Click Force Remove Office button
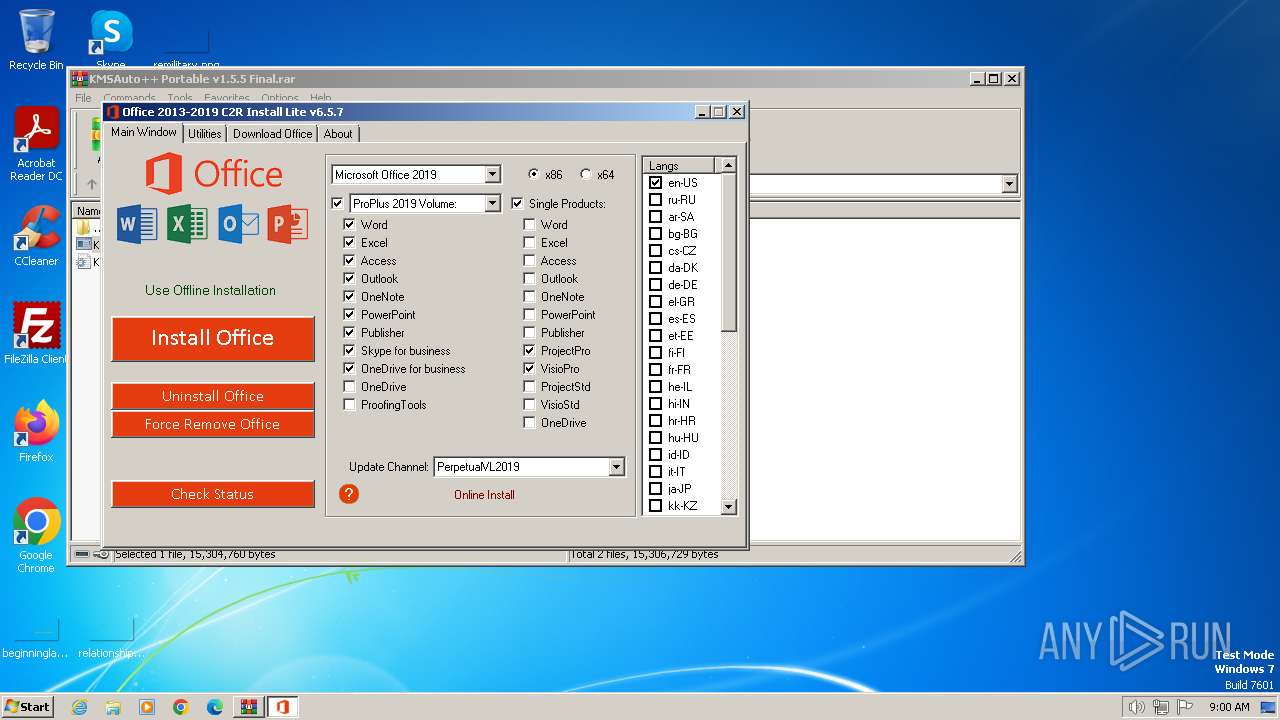 tap(213, 424)
